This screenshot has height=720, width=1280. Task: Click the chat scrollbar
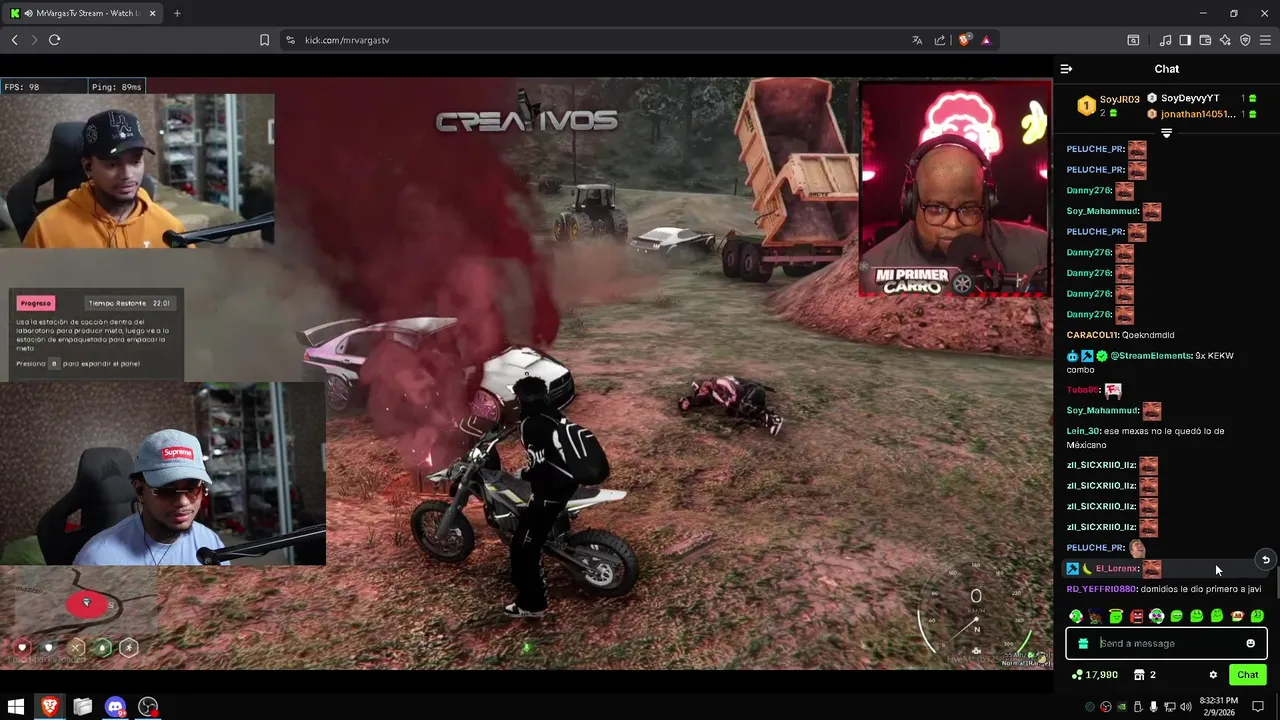(1277, 580)
